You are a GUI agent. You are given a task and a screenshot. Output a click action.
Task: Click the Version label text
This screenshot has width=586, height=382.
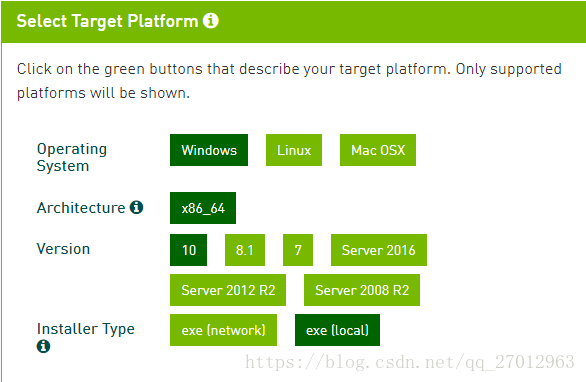(63, 249)
